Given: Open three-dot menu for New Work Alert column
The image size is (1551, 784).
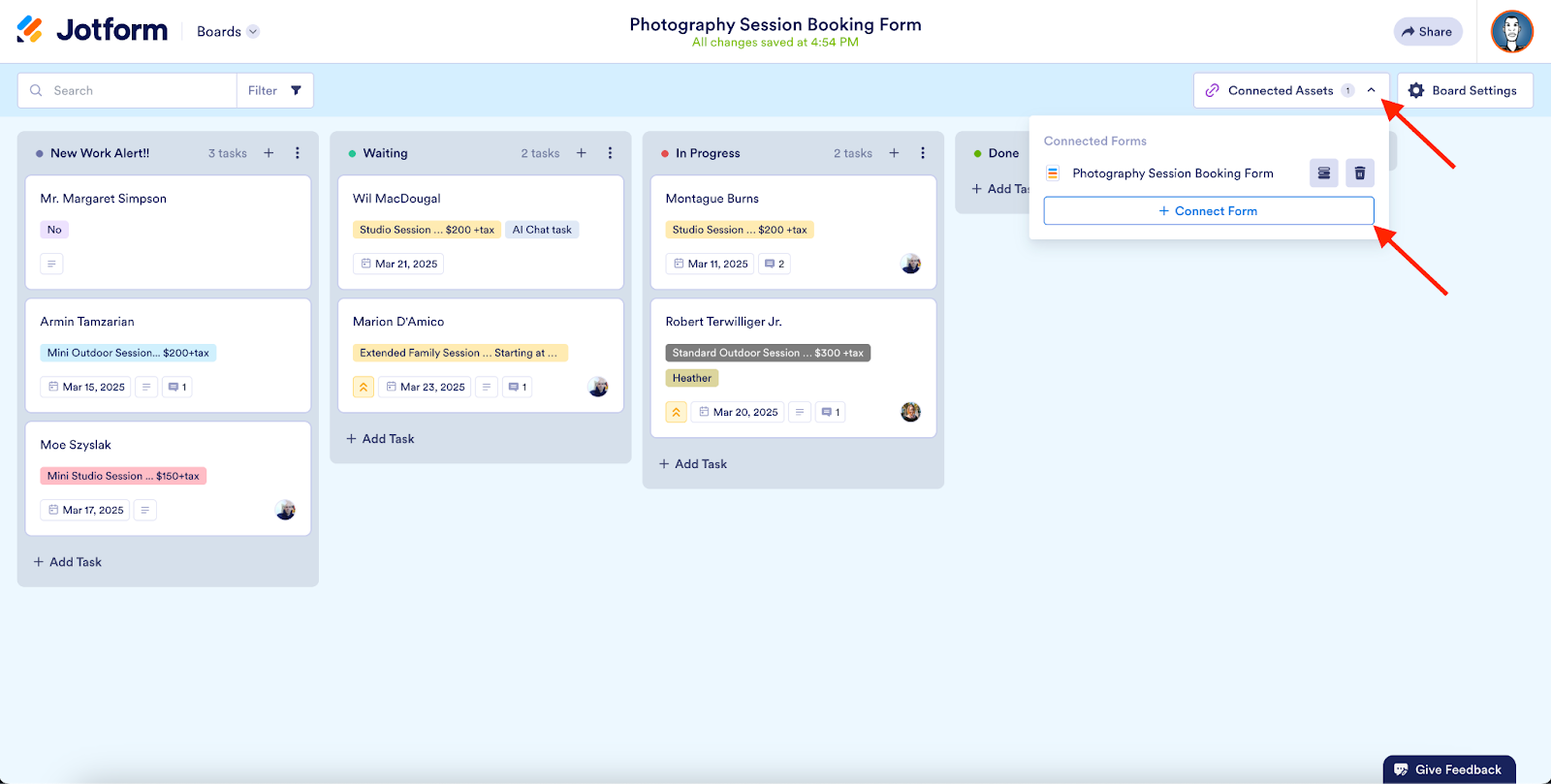Looking at the screenshot, I should pos(298,153).
